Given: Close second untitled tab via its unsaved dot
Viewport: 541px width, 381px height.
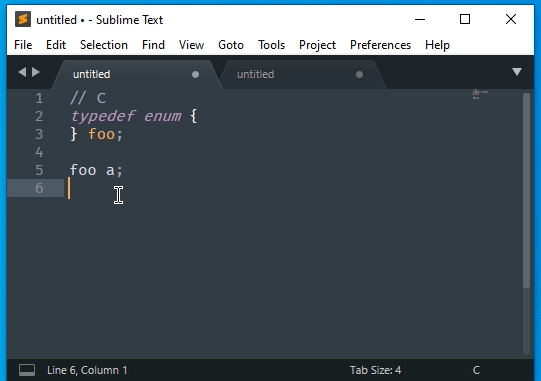Looking at the screenshot, I should 359,75.
